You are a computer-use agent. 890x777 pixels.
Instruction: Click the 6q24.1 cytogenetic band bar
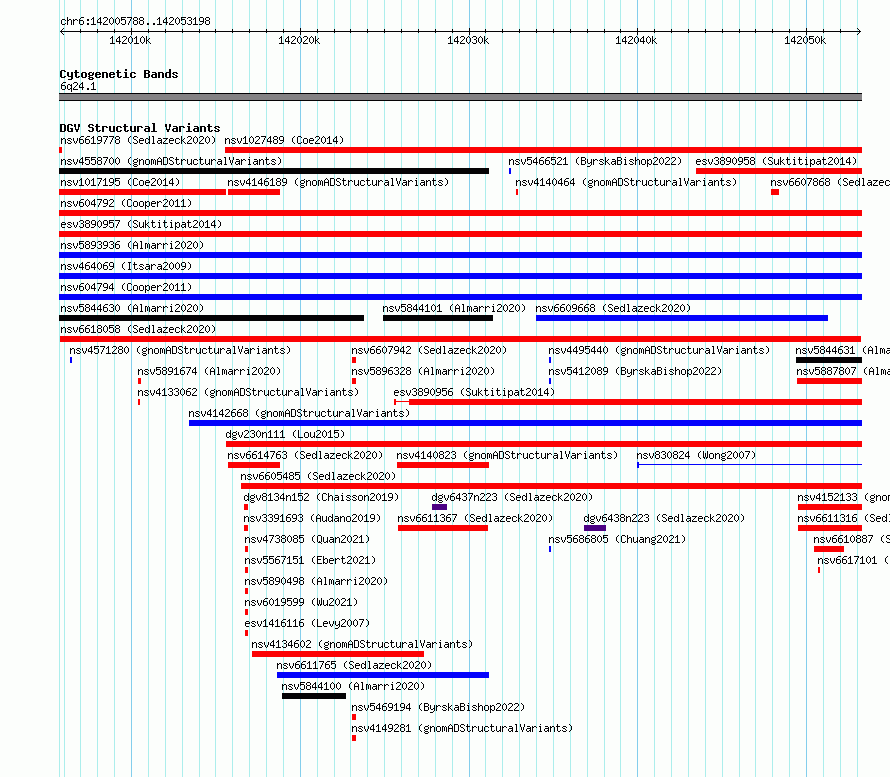pyautogui.click(x=460, y=97)
